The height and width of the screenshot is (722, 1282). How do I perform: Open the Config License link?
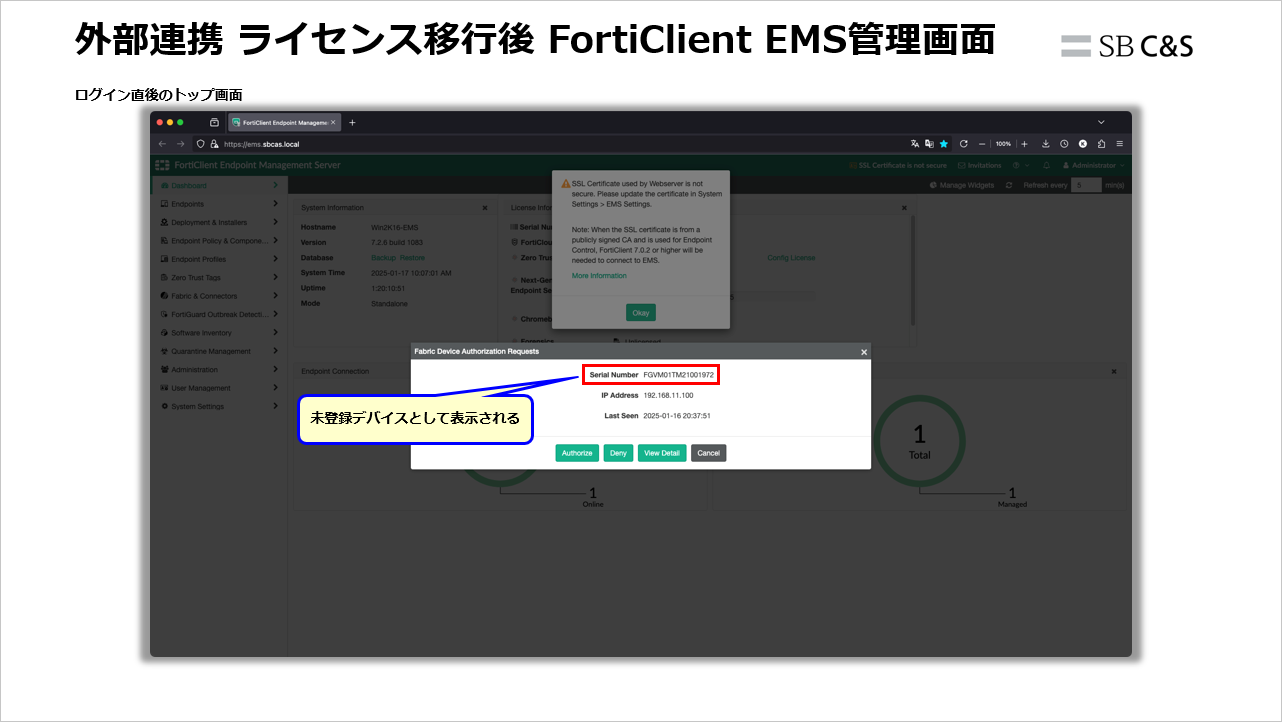791,258
